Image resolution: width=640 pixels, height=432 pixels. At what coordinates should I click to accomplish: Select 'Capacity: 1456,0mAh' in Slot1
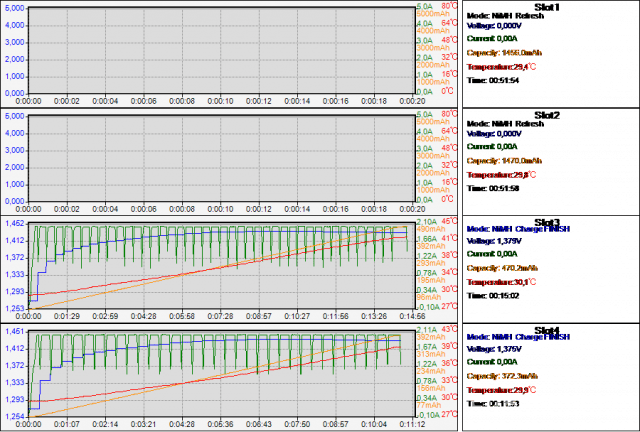pyautogui.click(x=504, y=53)
